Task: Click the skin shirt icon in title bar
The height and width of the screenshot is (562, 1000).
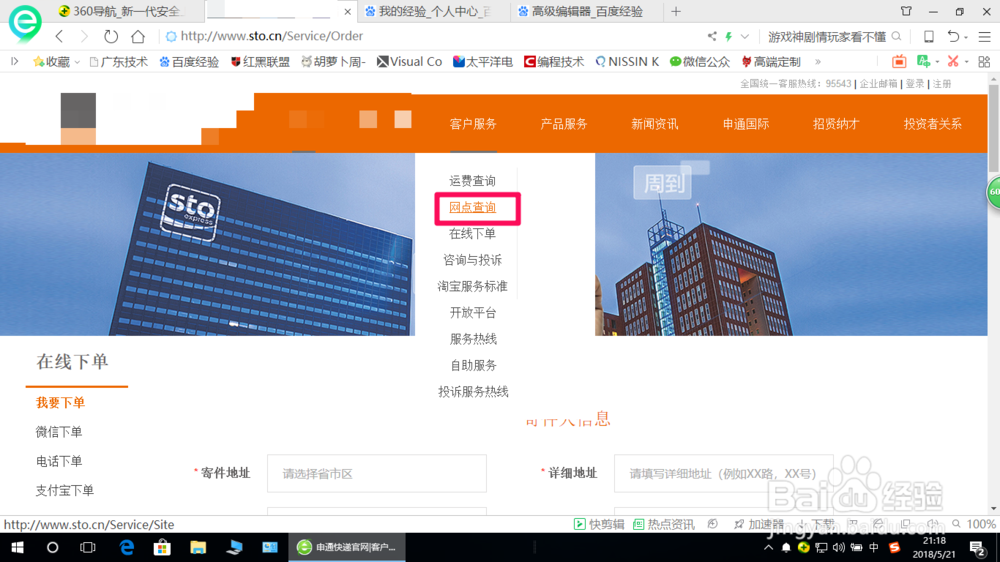Action: (x=906, y=11)
